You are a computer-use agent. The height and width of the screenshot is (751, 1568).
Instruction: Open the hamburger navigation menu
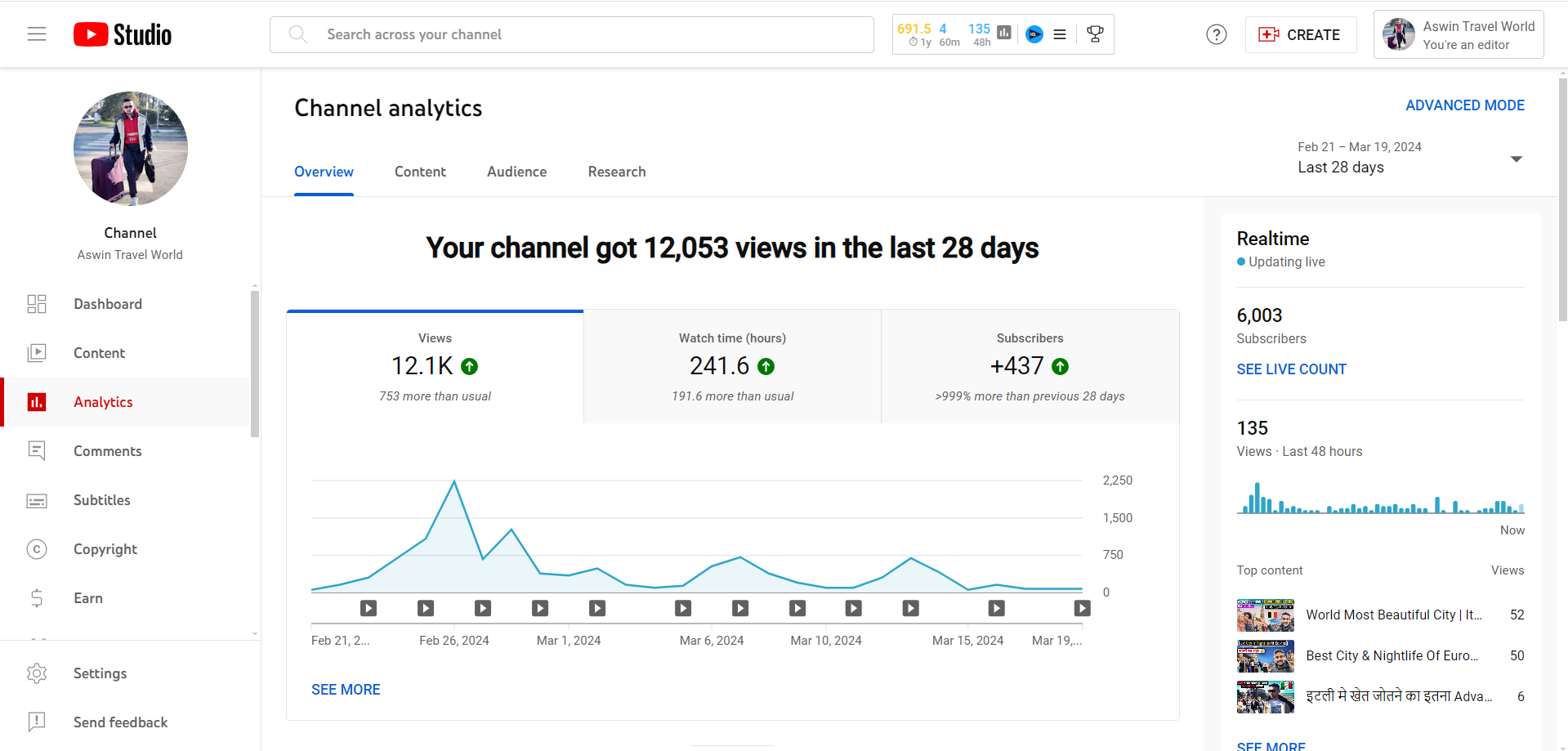37,34
